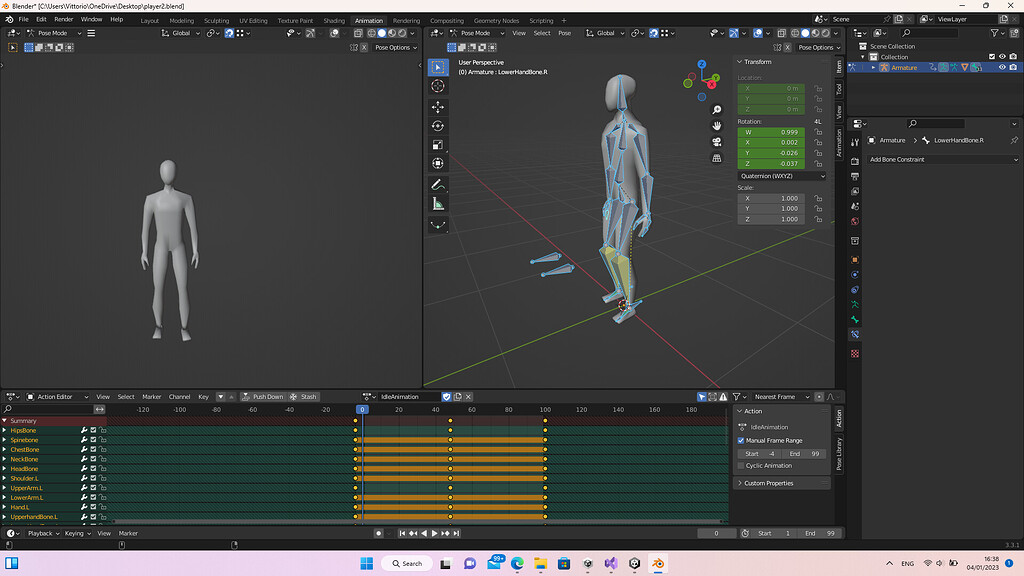Switch to the Shading workspace tab
The height and width of the screenshot is (576, 1024).
334,19
